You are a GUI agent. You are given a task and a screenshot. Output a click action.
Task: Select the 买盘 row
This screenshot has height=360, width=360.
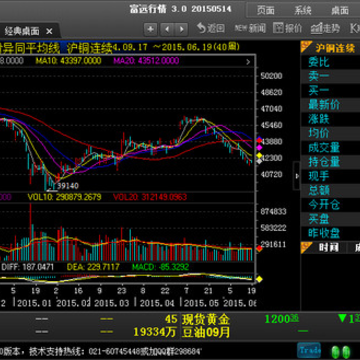(x=330, y=219)
